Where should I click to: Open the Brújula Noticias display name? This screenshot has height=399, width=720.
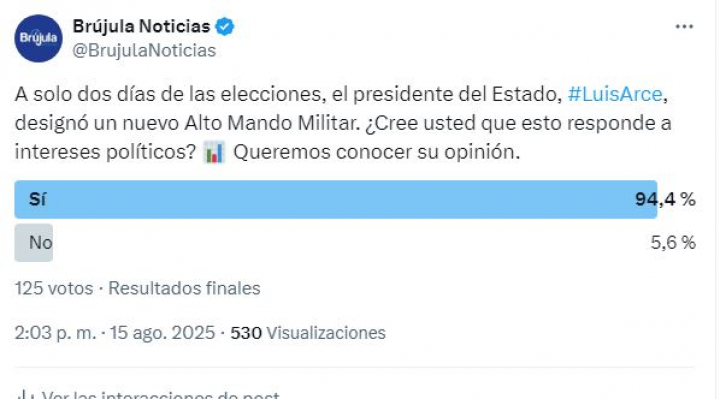tap(141, 26)
